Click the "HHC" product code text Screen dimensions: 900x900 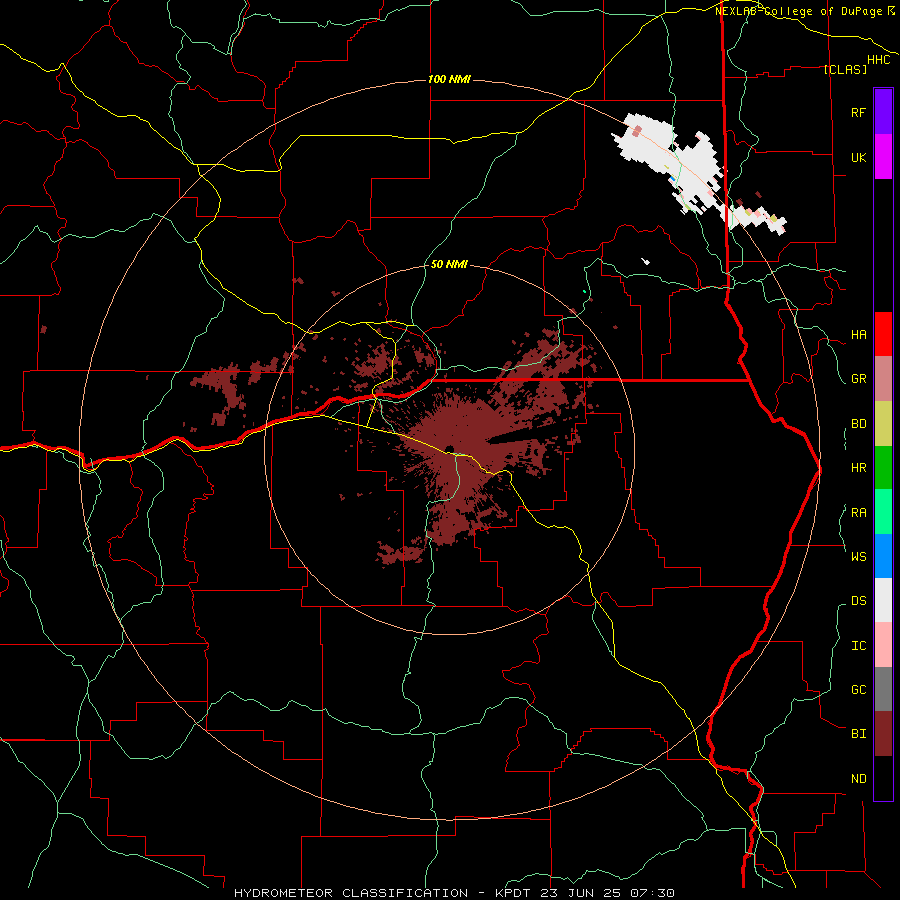click(879, 60)
